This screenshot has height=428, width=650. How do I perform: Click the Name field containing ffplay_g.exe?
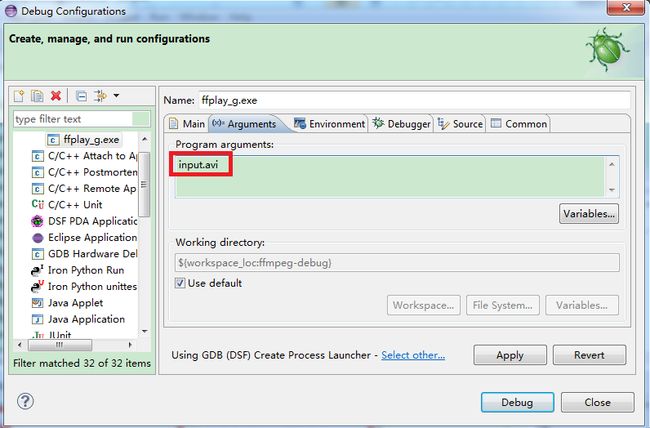coord(415,100)
